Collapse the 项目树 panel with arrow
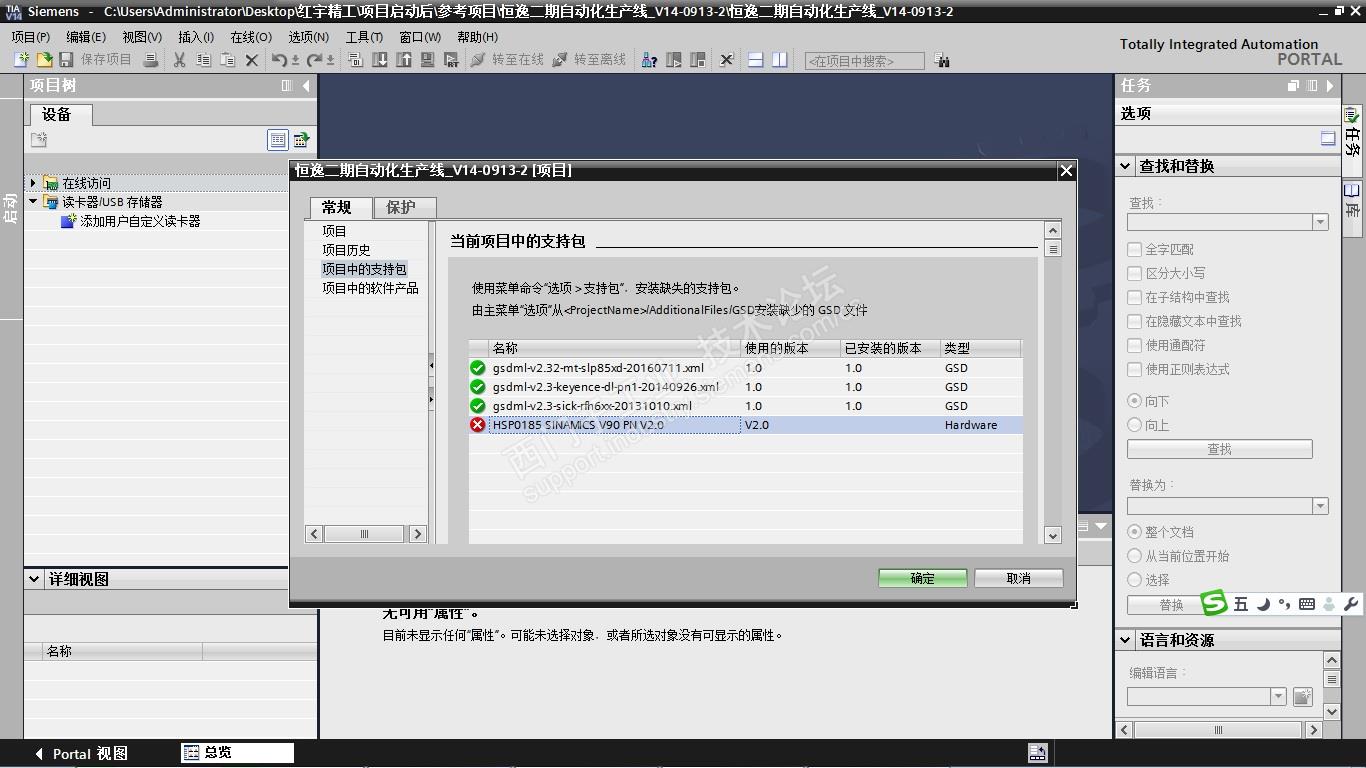Viewport: 1366px width, 768px height. pos(306,86)
